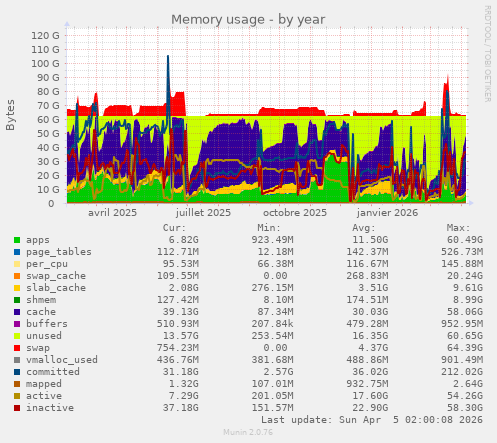Select the 'committed' legend label

tap(53, 372)
